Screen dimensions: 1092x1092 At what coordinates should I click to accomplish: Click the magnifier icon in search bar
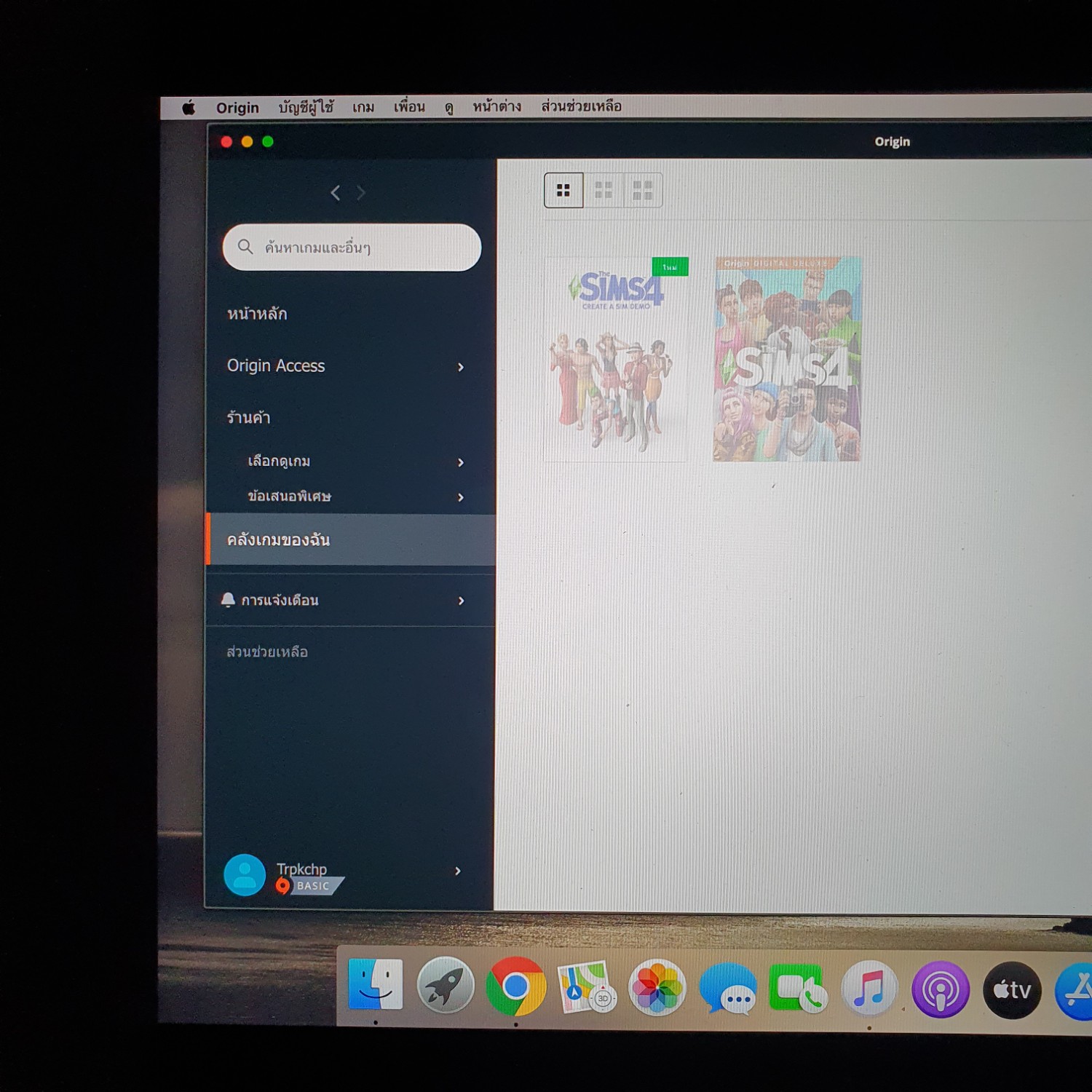[x=245, y=247]
